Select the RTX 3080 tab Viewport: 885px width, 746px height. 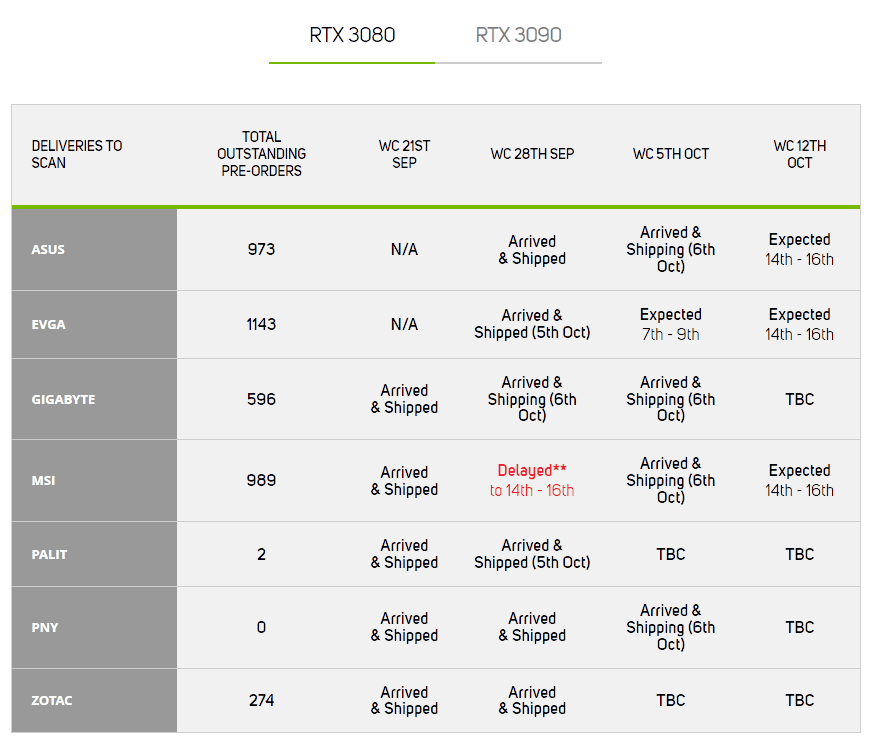click(352, 35)
